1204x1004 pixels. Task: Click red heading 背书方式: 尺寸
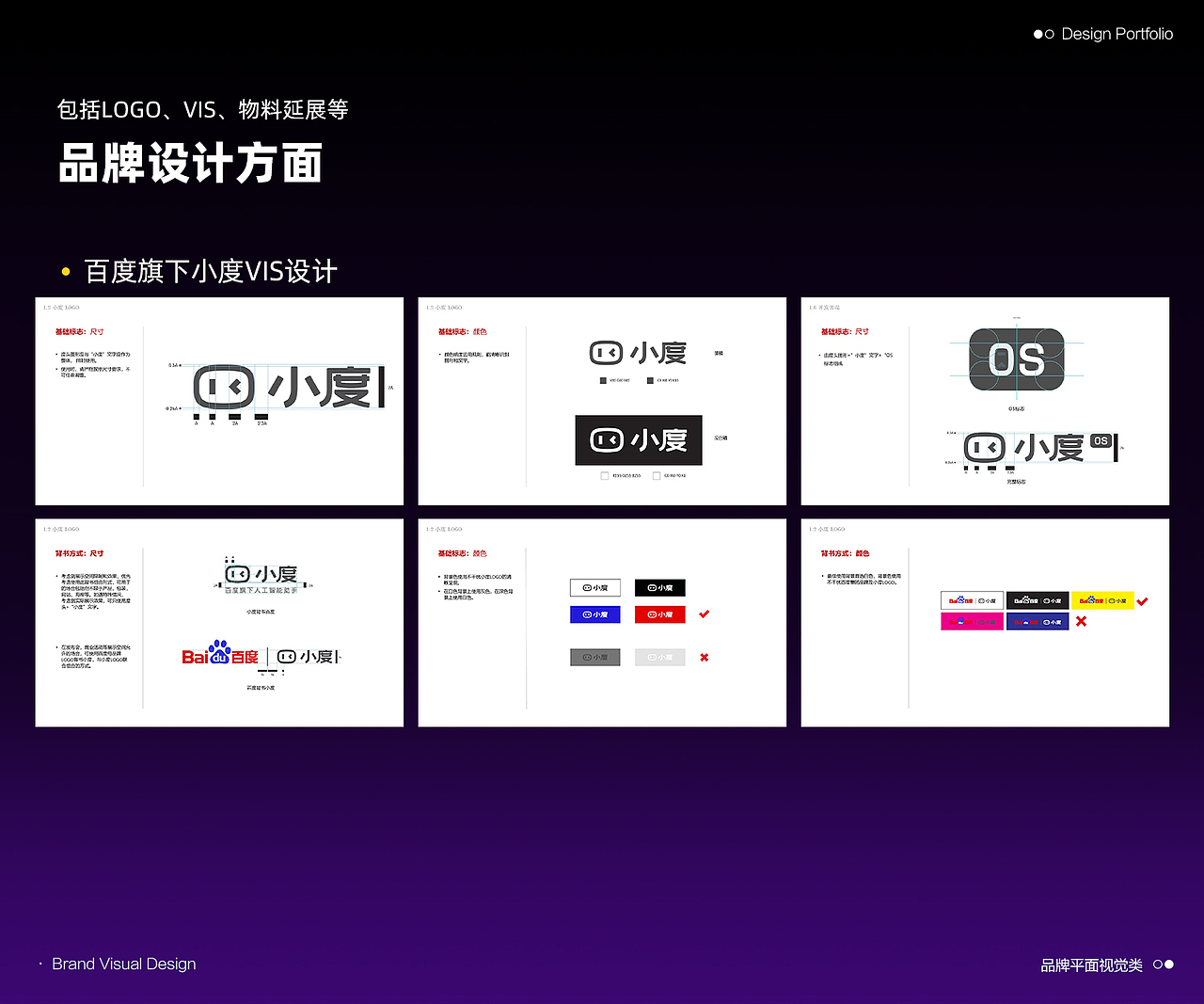(80, 553)
